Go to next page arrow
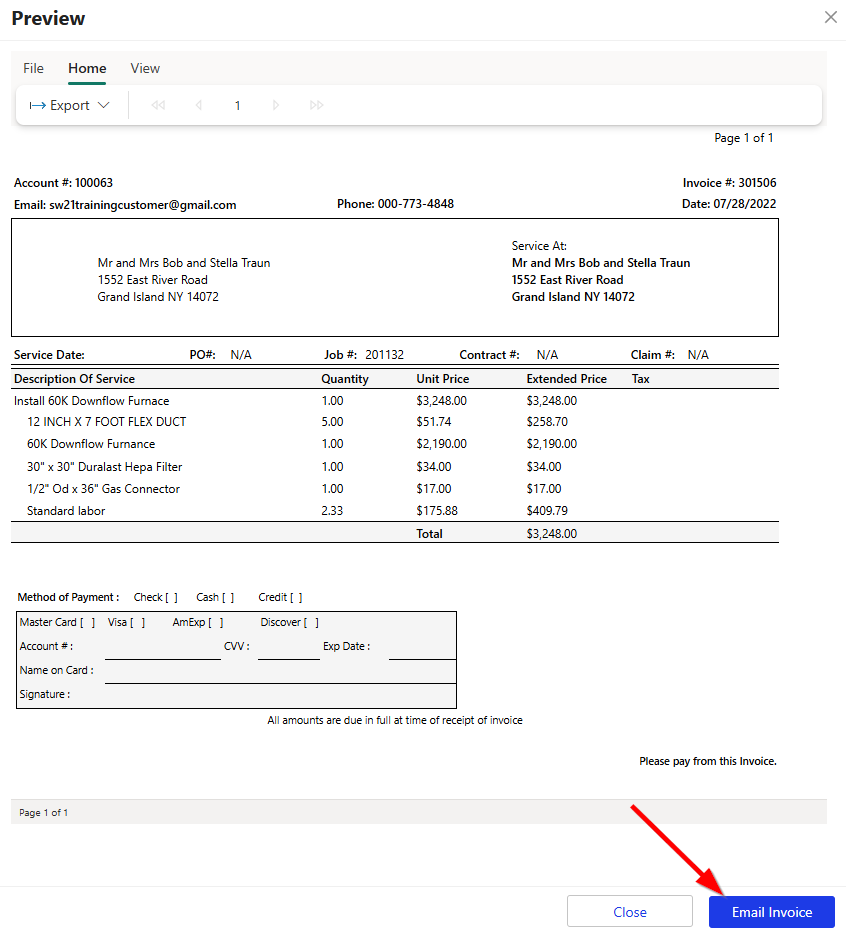Image resolution: width=846 pixels, height=939 pixels. pos(275,105)
